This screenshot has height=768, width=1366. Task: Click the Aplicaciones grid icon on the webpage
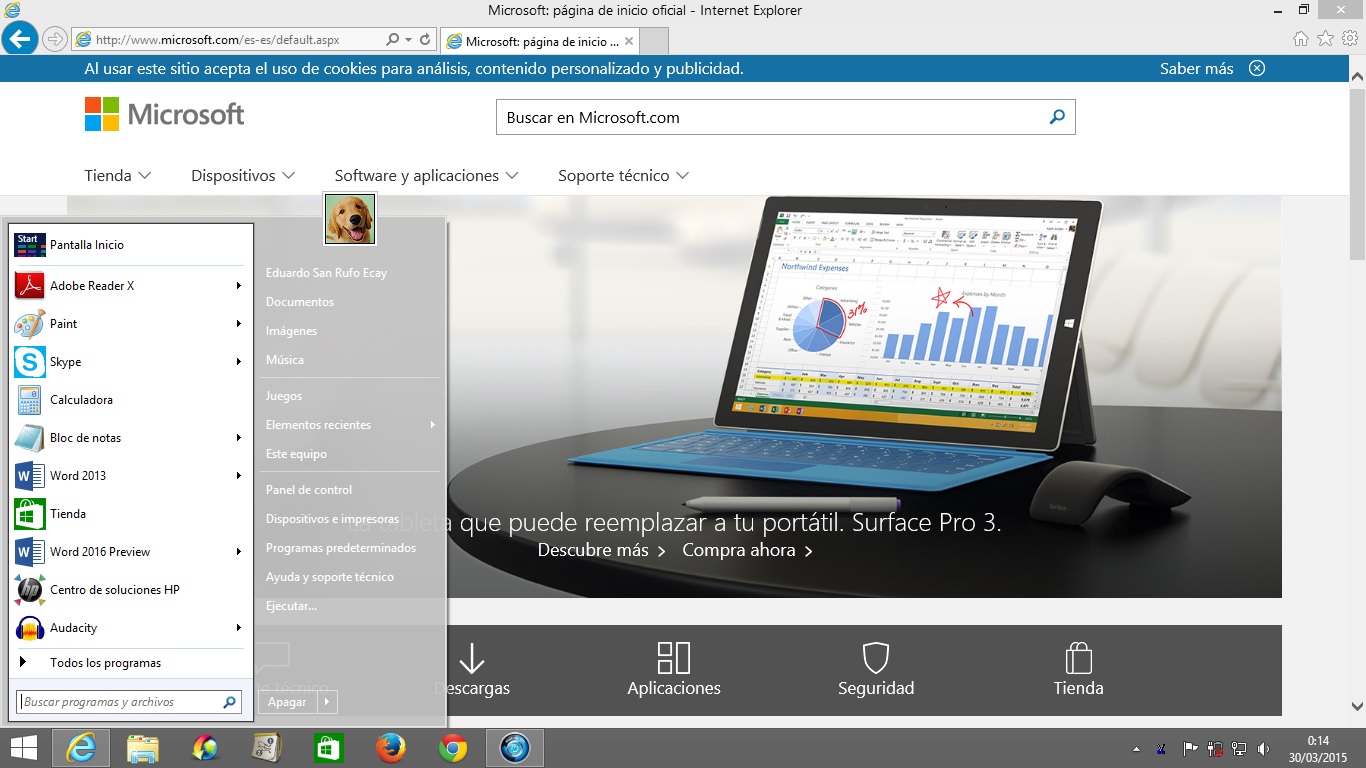pyautogui.click(x=674, y=658)
